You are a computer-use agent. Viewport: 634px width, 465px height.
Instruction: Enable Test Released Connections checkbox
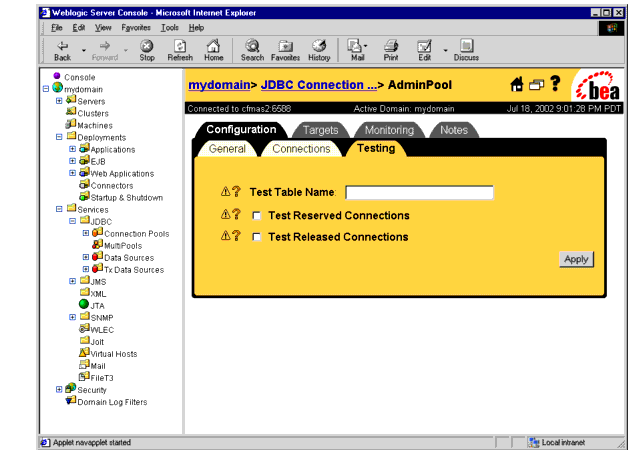[x=257, y=237]
